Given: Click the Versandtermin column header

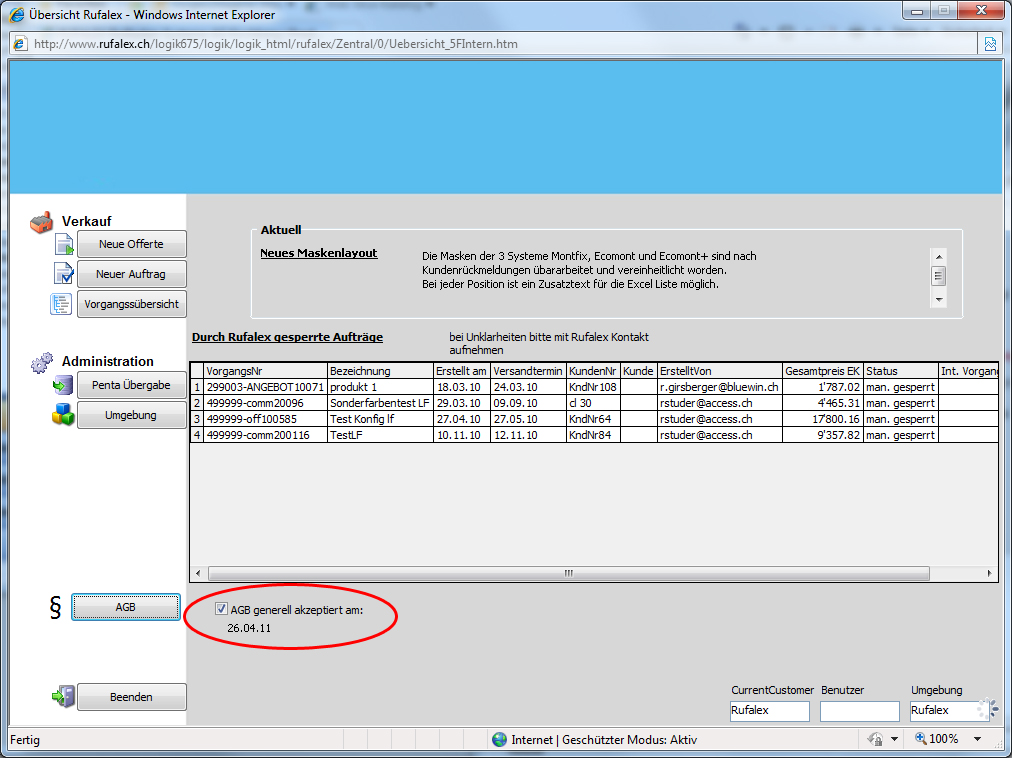Looking at the screenshot, I should tap(529, 371).
